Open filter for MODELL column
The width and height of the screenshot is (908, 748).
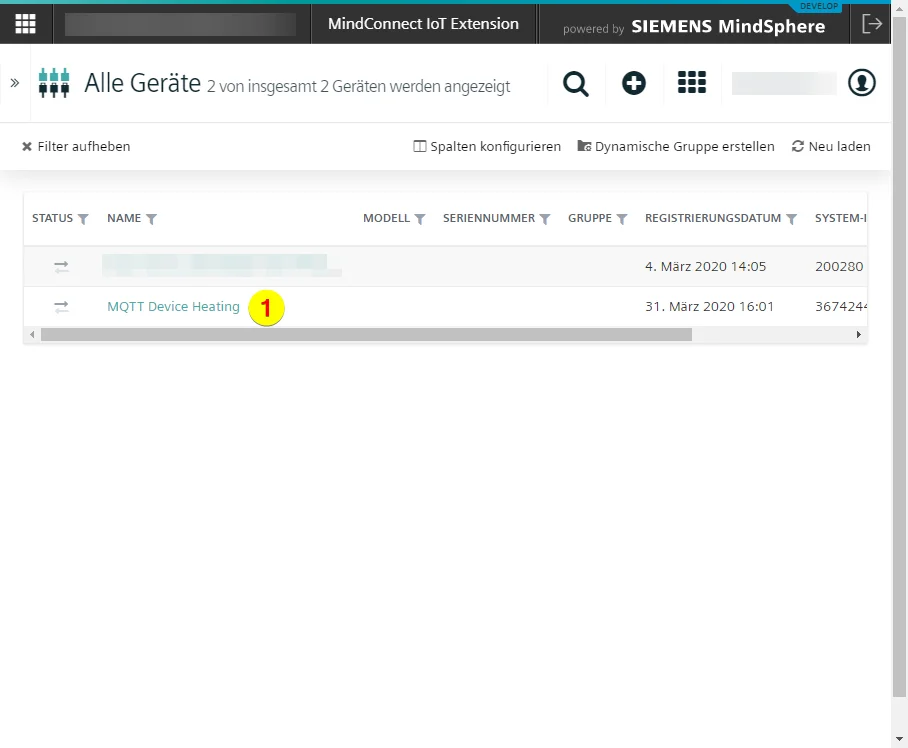(x=420, y=219)
